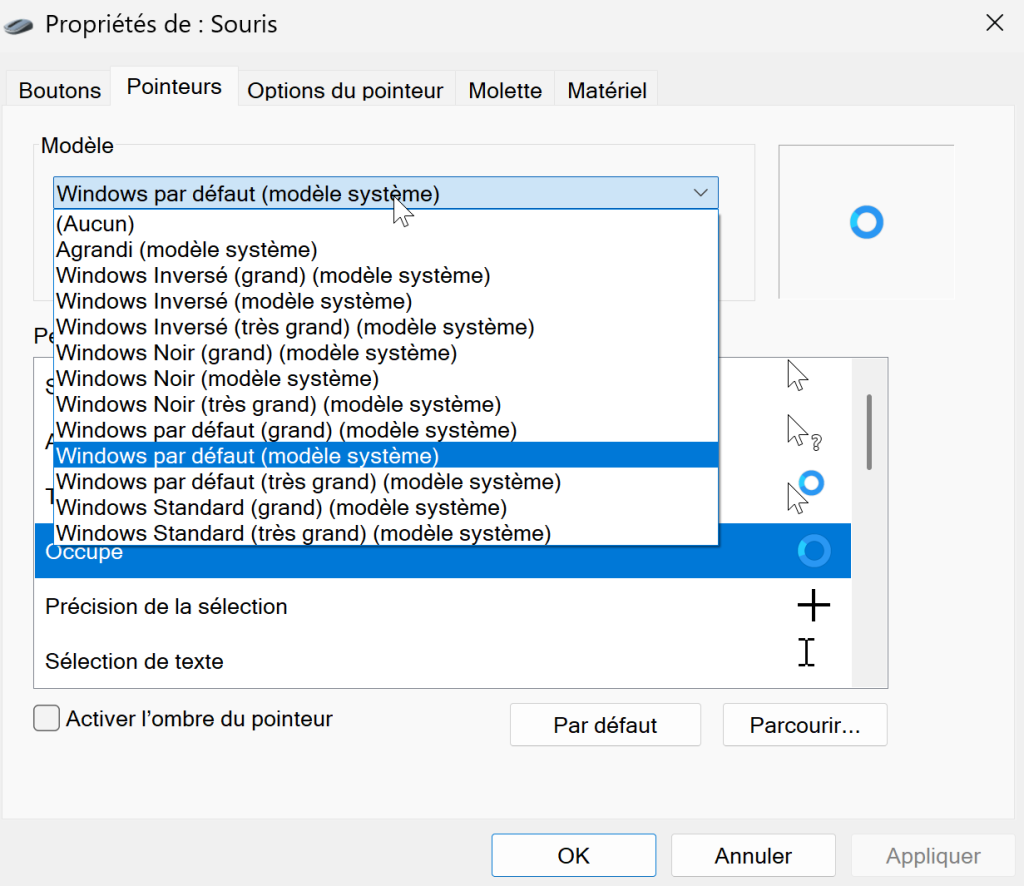The image size is (1024, 886).
Task: Click the mouse icon in title bar
Action: pyautogui.click(x=18, y=26)
